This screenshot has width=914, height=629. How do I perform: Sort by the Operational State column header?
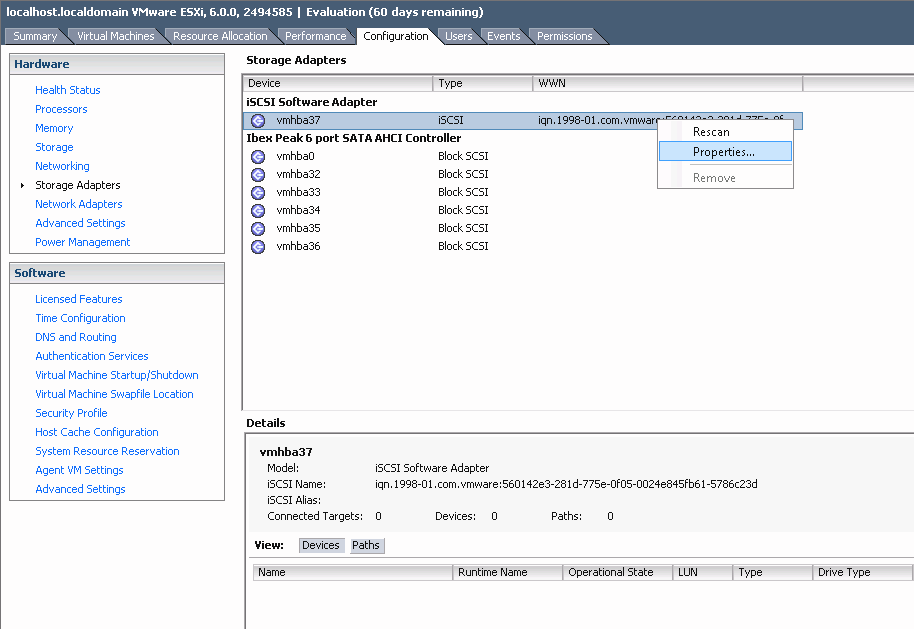[611, 572]
